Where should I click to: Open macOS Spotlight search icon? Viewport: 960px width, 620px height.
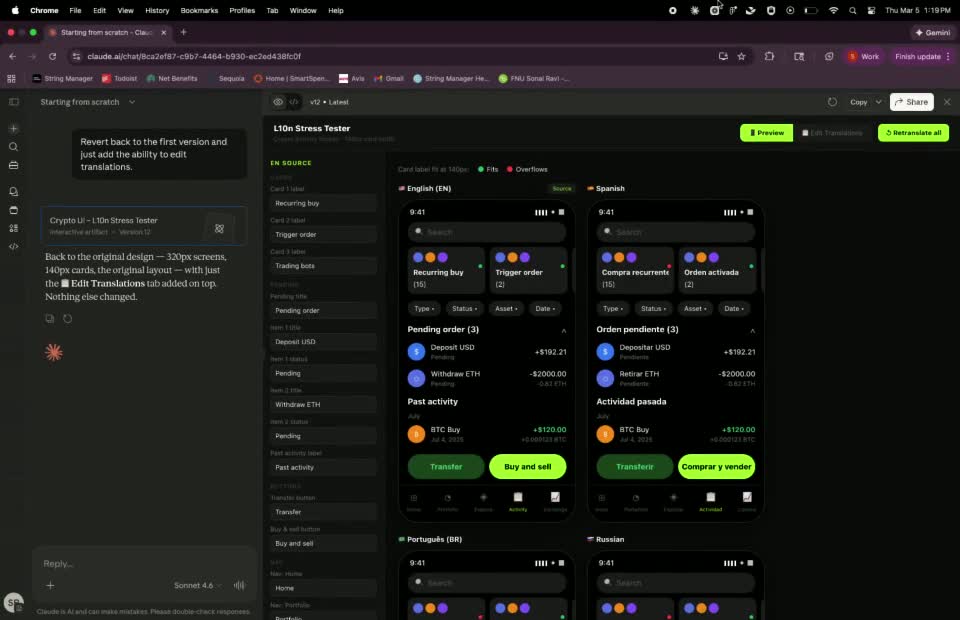point(852,10)
